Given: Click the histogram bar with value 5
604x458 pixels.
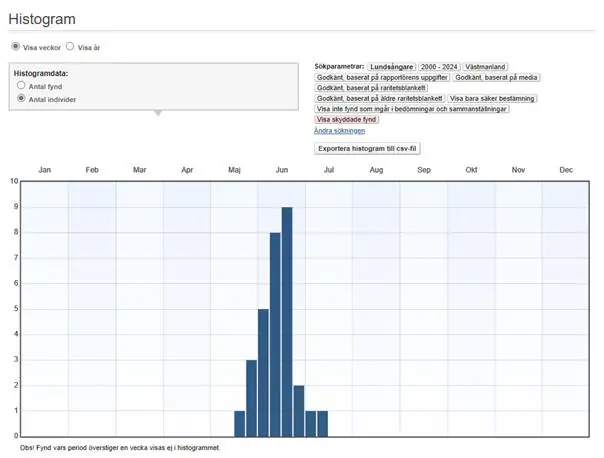Looking at the screenshot, I should pos(263,372).
